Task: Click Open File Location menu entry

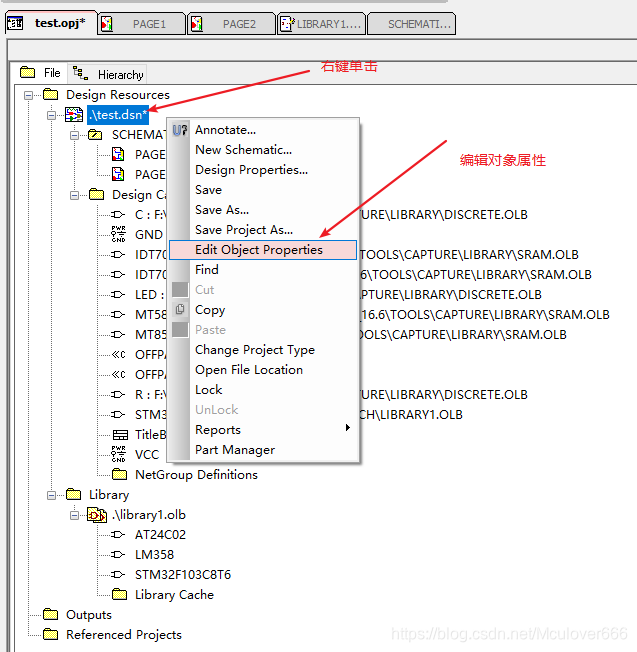Action: click(248, 370)
